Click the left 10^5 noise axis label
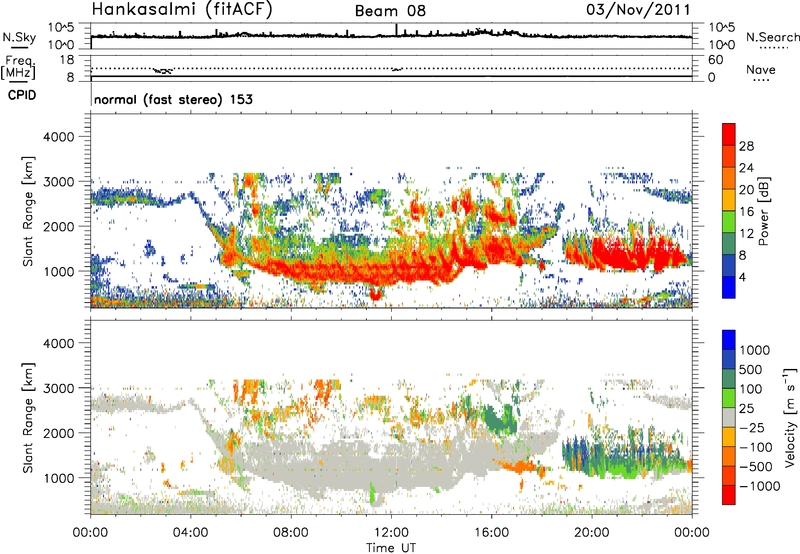The width and height of the screenshot is (800, 554). click(x=61, y=28)
